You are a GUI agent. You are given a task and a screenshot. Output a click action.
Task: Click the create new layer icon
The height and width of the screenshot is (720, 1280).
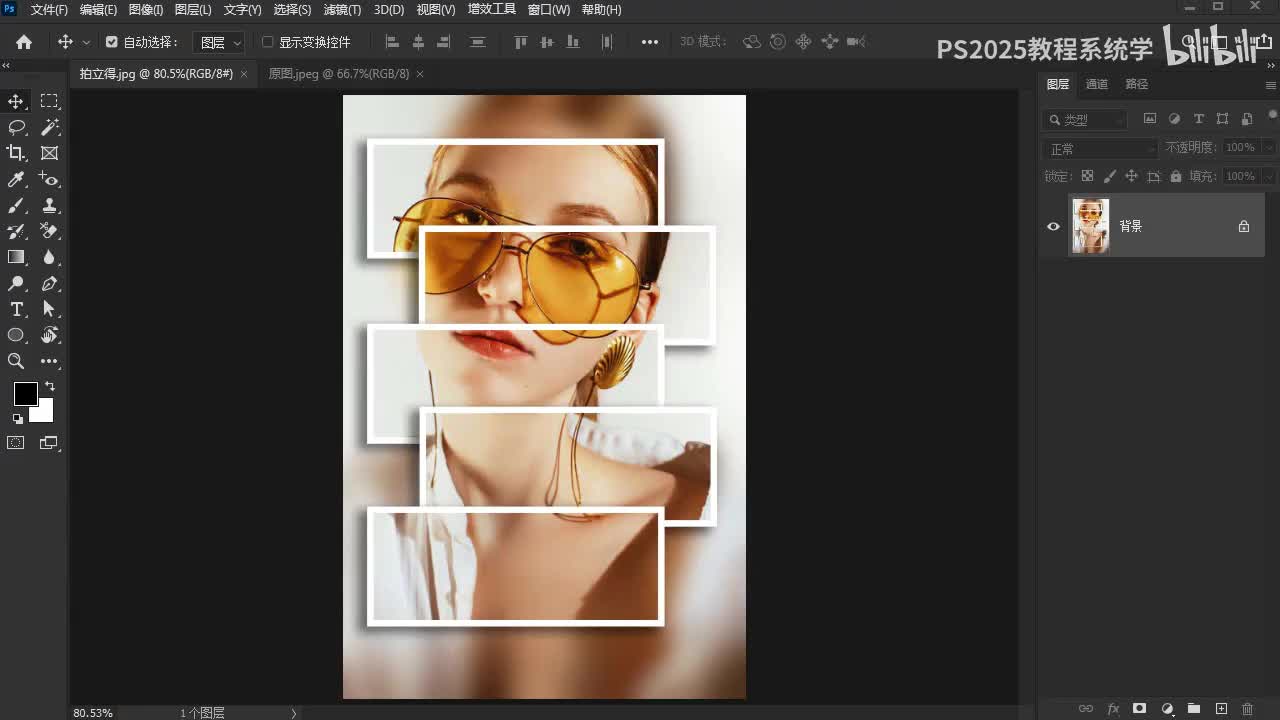pyautogui.click(x=1220, y=709)
